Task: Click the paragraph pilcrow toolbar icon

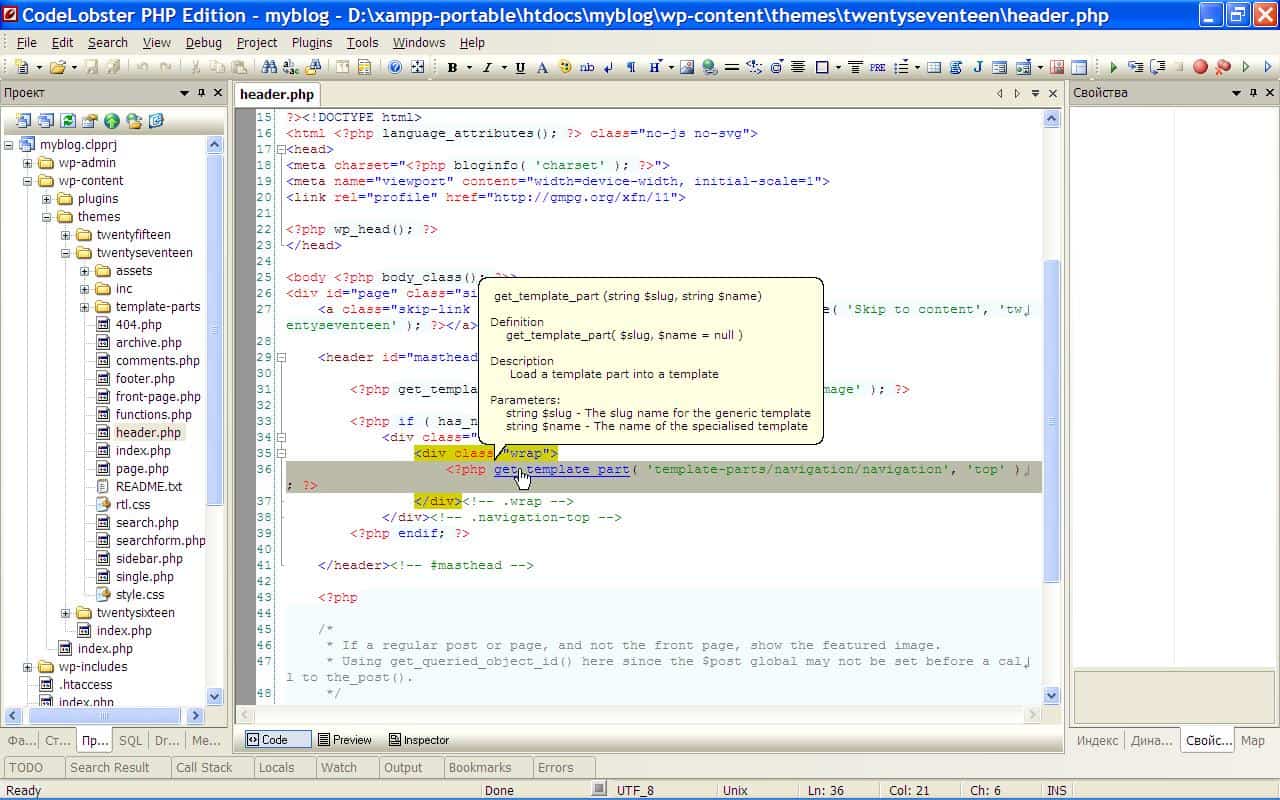Action: 630,67
